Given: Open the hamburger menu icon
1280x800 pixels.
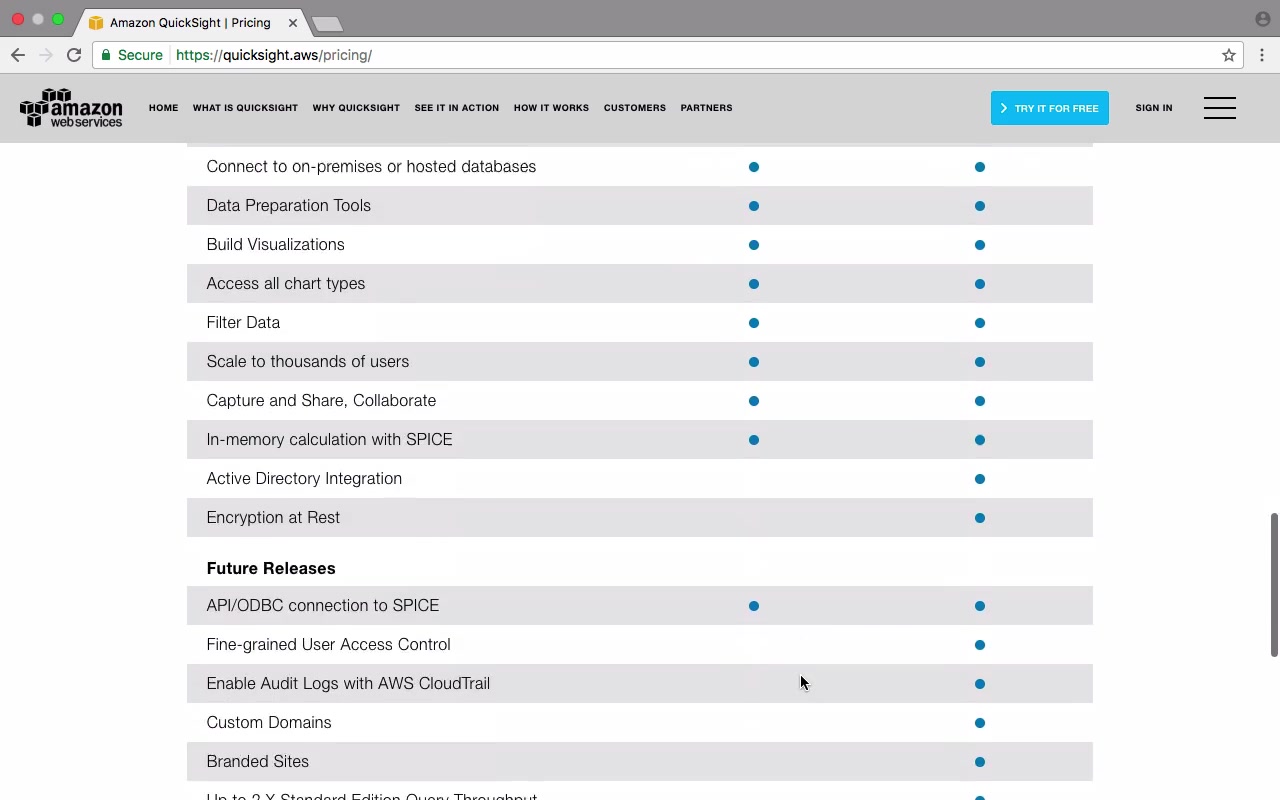Looking at the screenshot, I should pyautogui.click(x=1219, y=108).
